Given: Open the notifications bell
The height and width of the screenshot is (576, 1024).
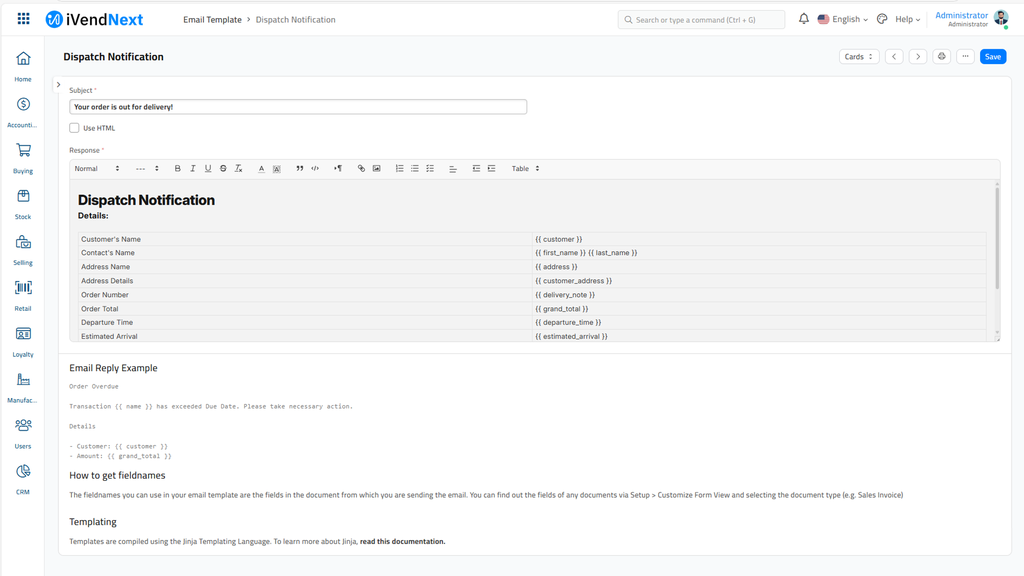Looking at the screenshot, I should click(x=803, y=19).
